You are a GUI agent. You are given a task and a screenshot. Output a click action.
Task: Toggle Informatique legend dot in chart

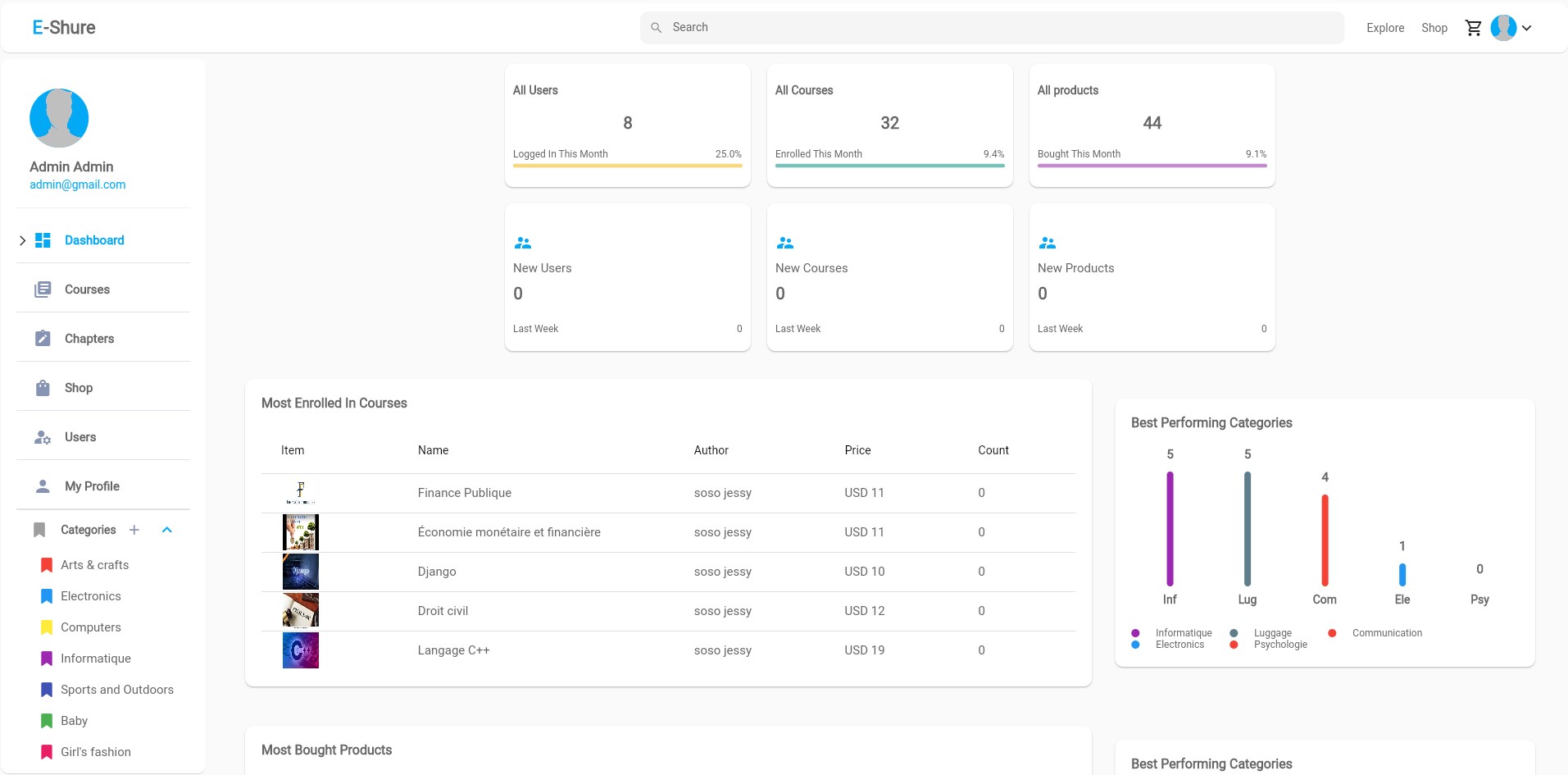(1135, 633)
